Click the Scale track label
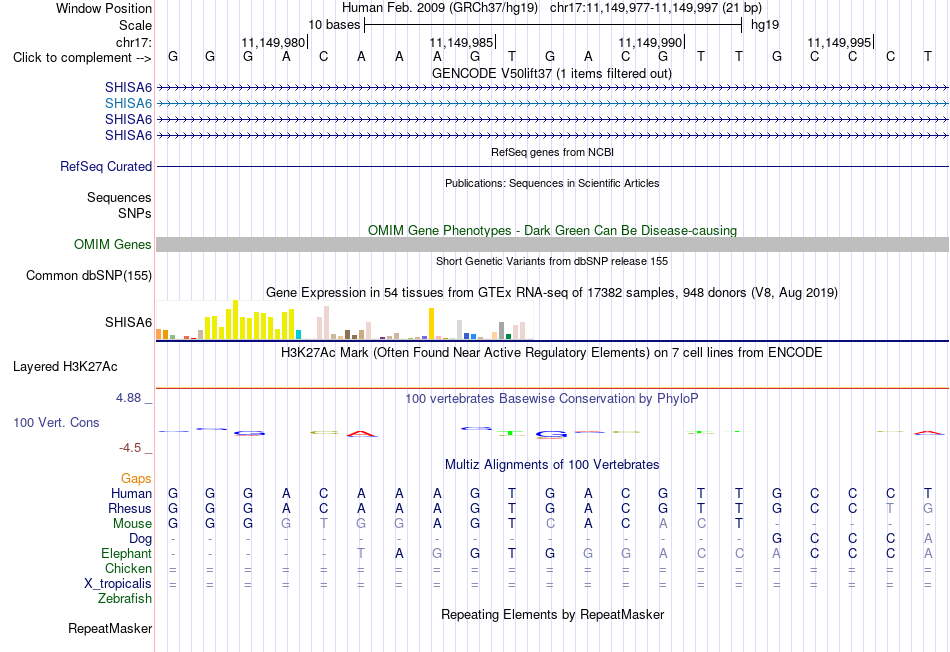950x652 pixels. pos(135,25)
